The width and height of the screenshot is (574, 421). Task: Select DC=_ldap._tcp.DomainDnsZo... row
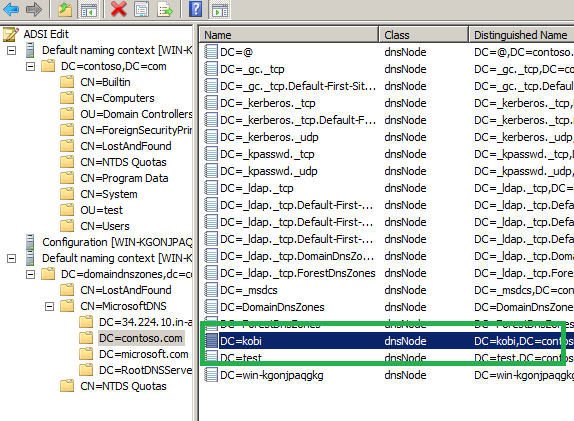[389, 256]
